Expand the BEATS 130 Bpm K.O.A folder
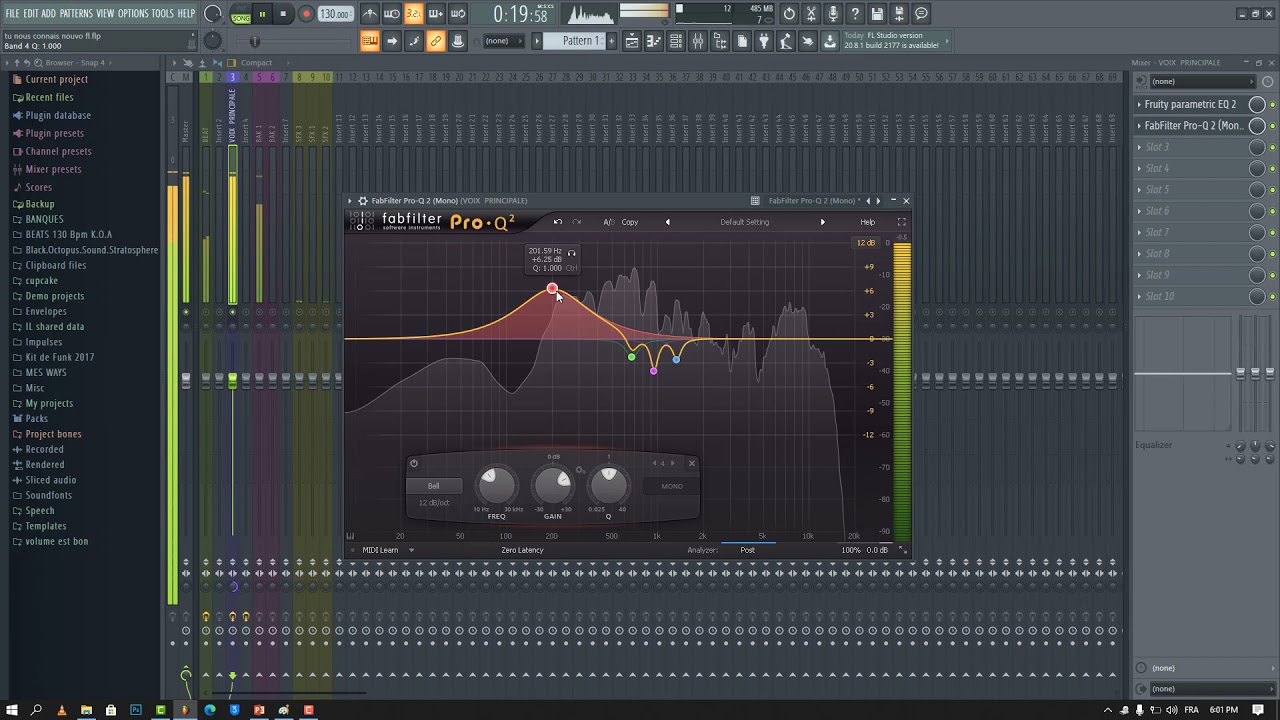This screenshot has width=1280, height=720. 68,234
